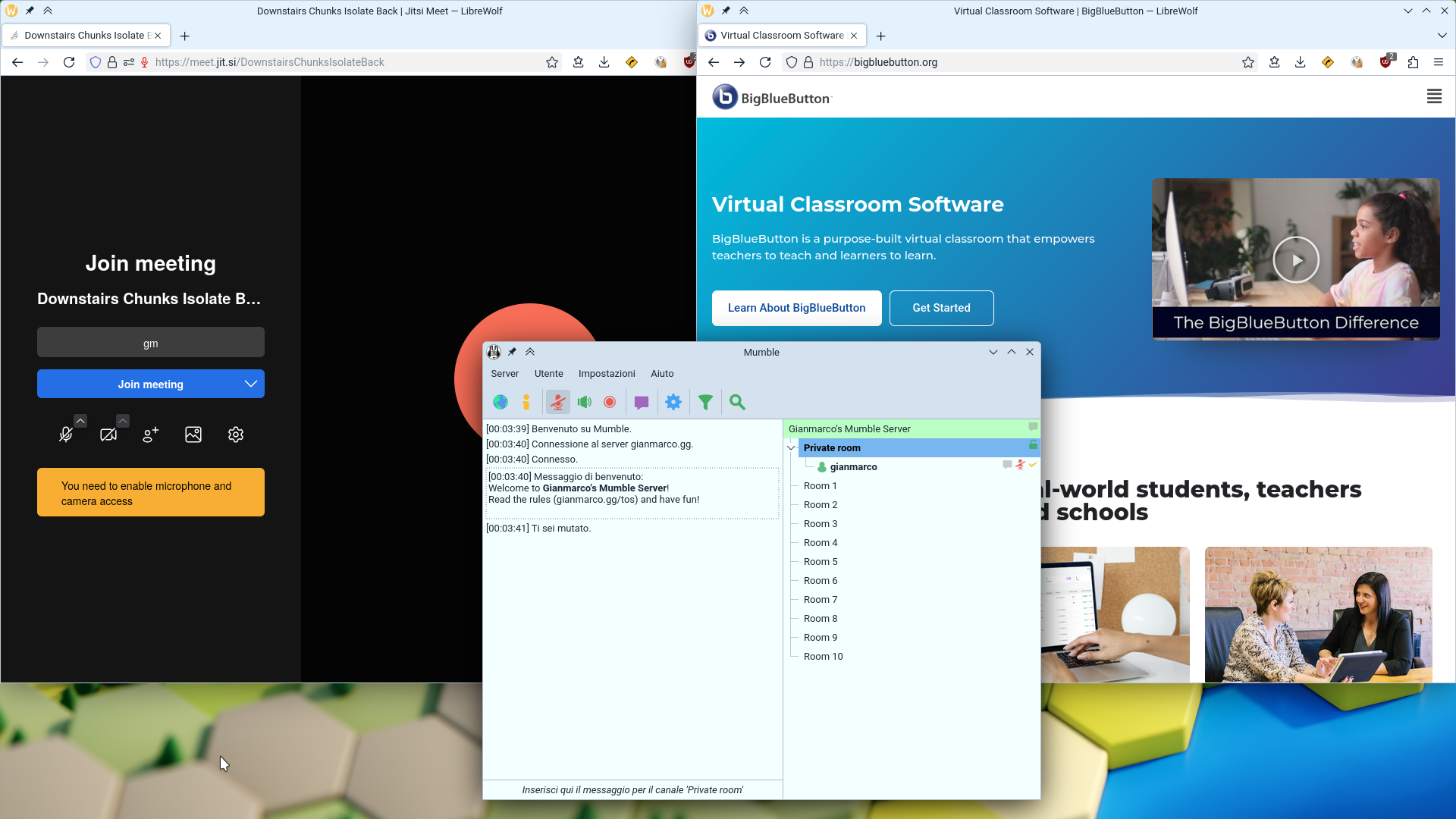Toggle self-deafen speaker in Mumble toolbar
Screen dimensions: 1456x819
click(x=584, y=403)
